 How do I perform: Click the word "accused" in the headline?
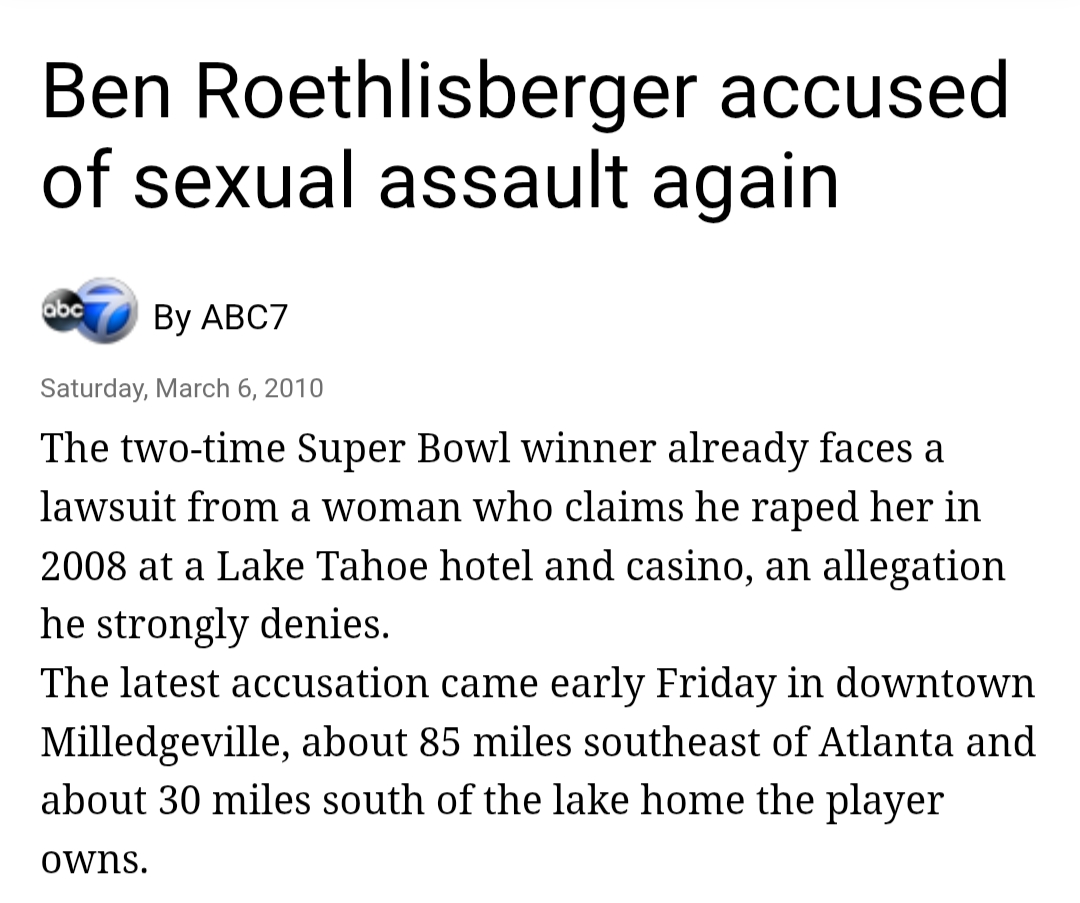point(863,92)
